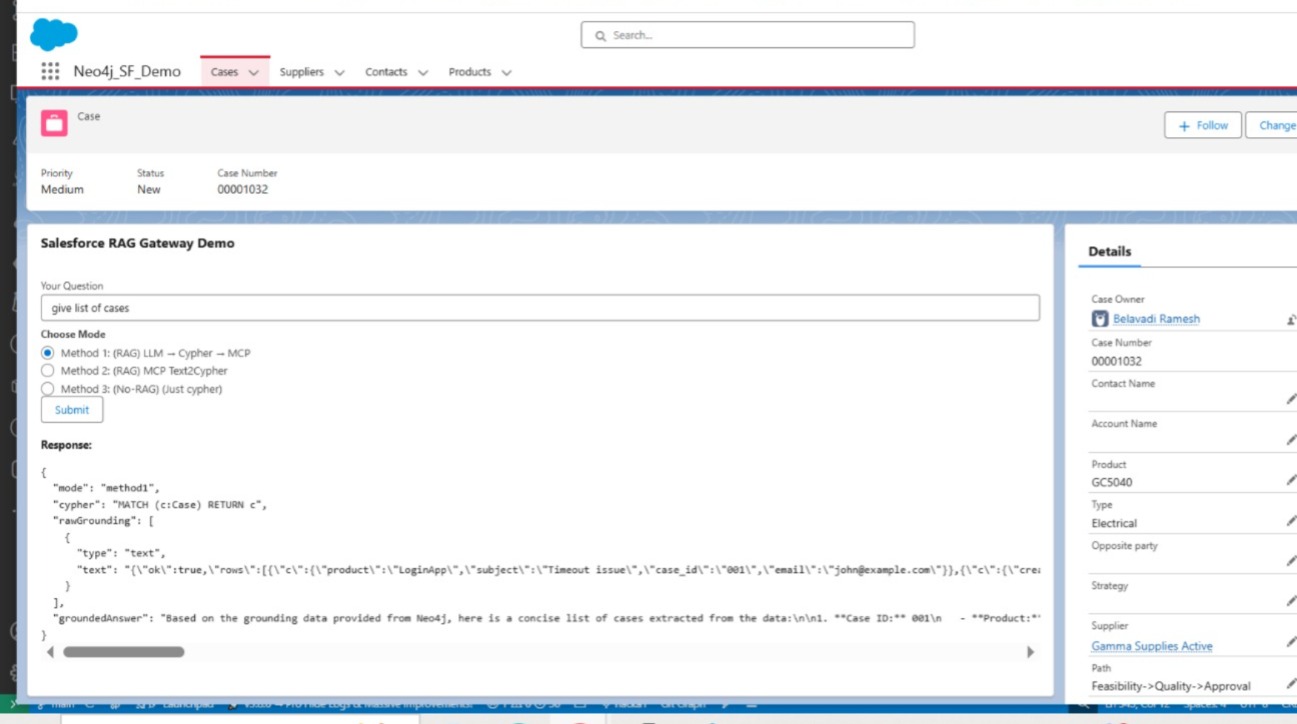
Task: Edit Path field pencil icon
Action: 1291,683
